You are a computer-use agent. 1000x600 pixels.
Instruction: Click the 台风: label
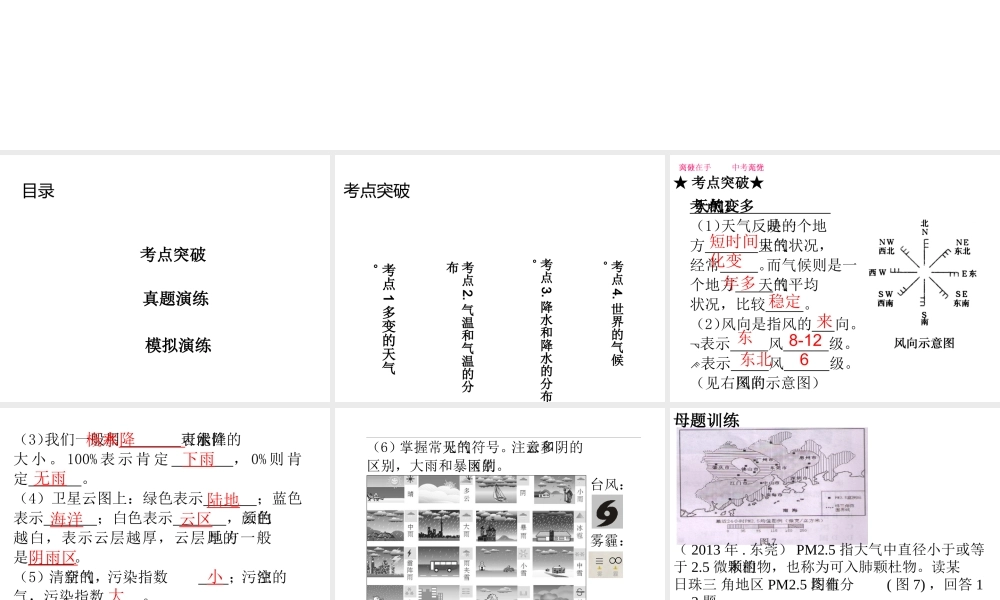pyautogui.click(x=607, y=485)
